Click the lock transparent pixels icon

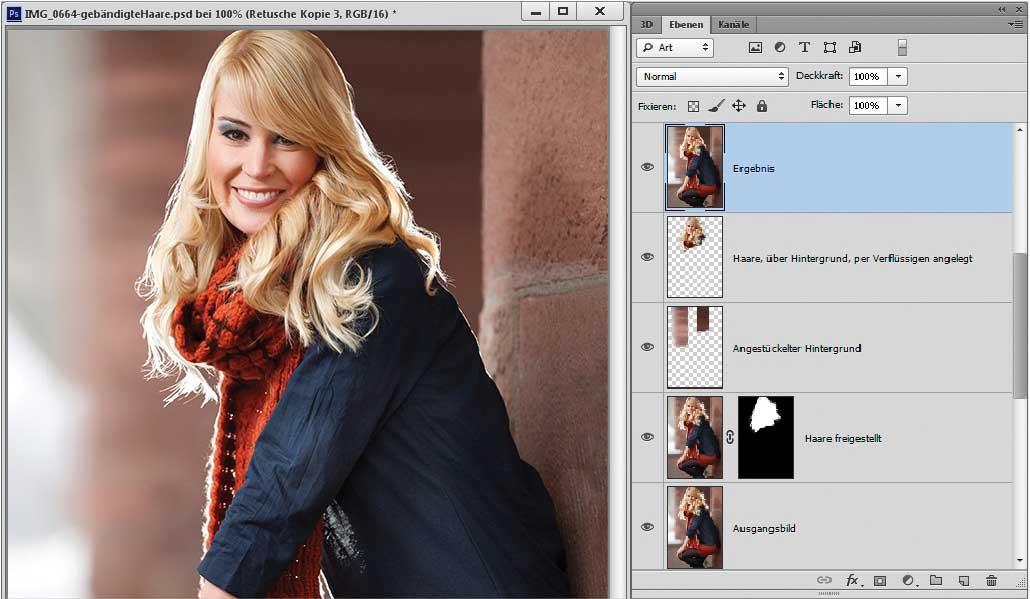694,106
